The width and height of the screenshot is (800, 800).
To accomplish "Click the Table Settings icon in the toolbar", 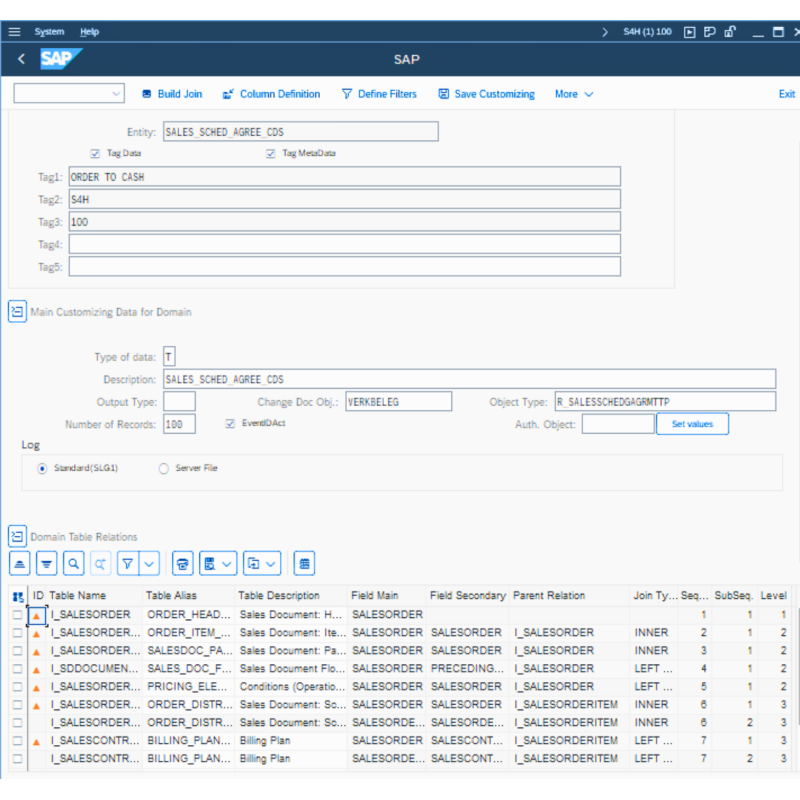I will click(x=304, y=563).
